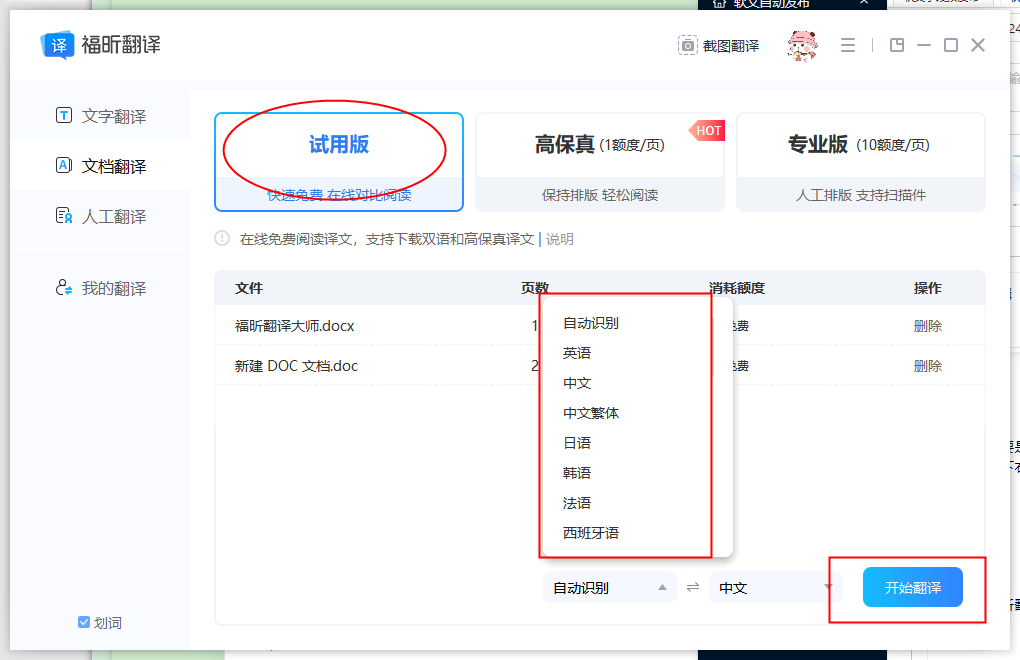
Task: Click the info icon before the free-reading notice
Action: 222,239
